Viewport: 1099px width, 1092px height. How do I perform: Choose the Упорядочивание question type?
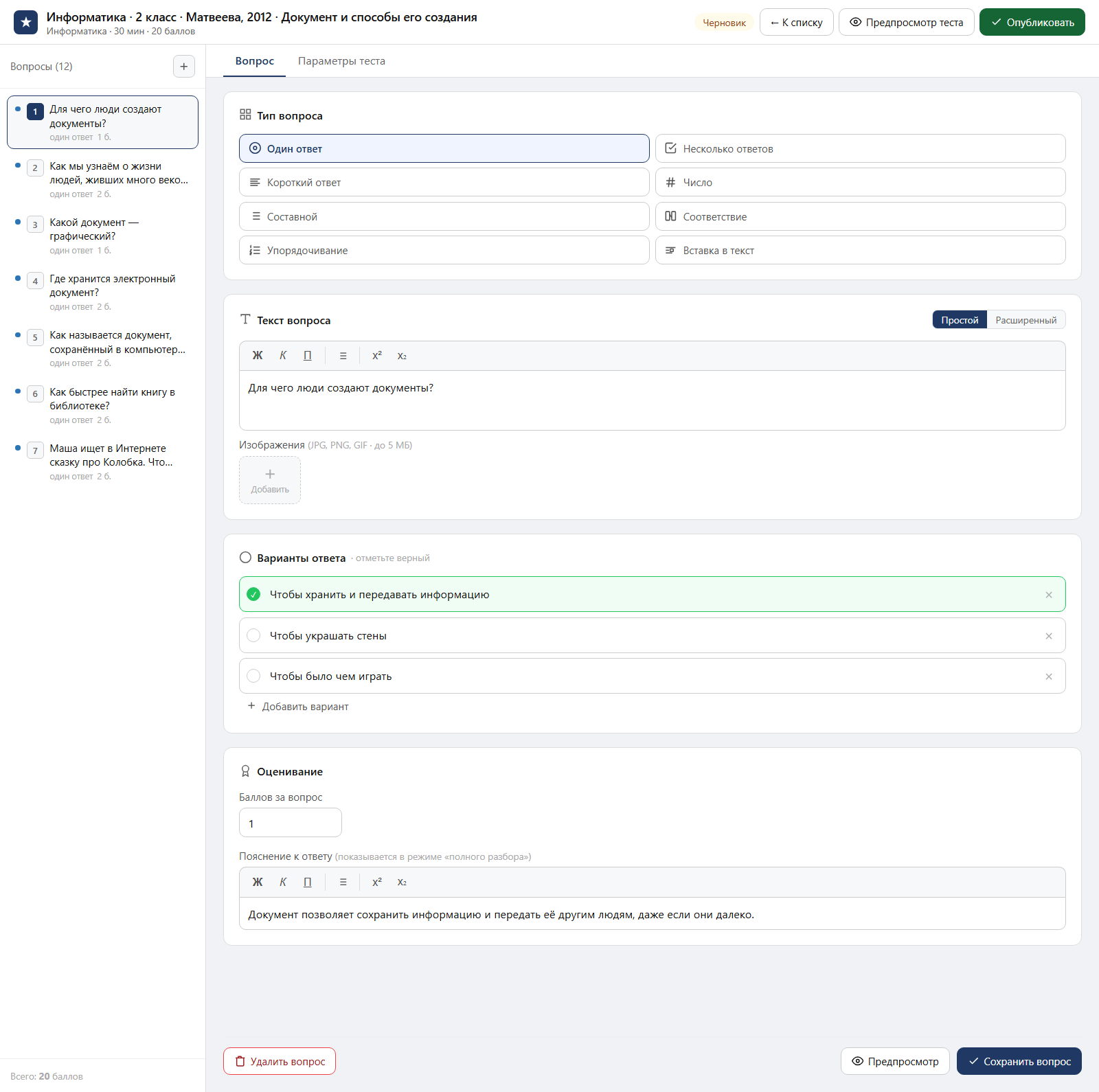[444, 250]
